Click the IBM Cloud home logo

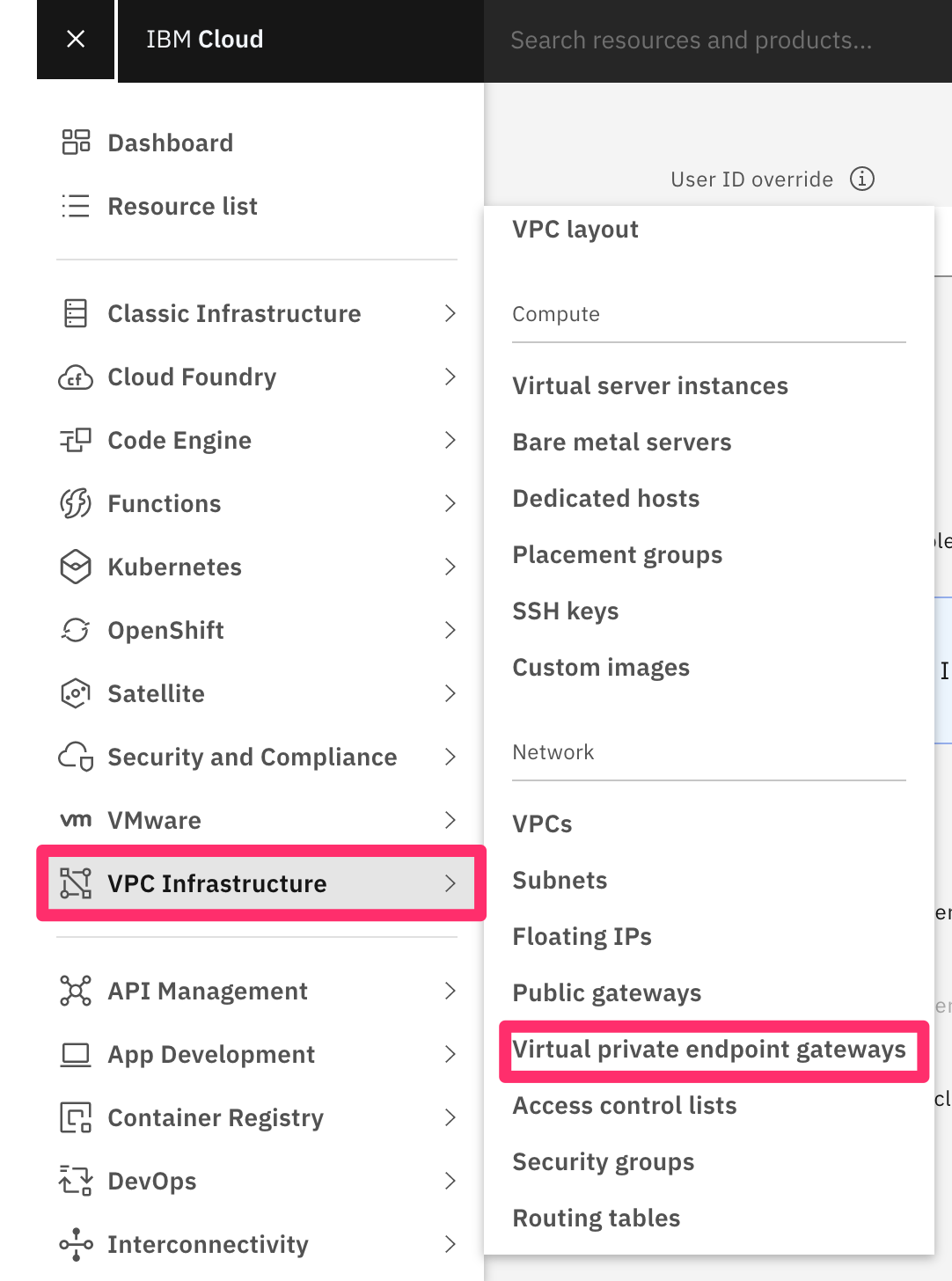click(205, 40)
